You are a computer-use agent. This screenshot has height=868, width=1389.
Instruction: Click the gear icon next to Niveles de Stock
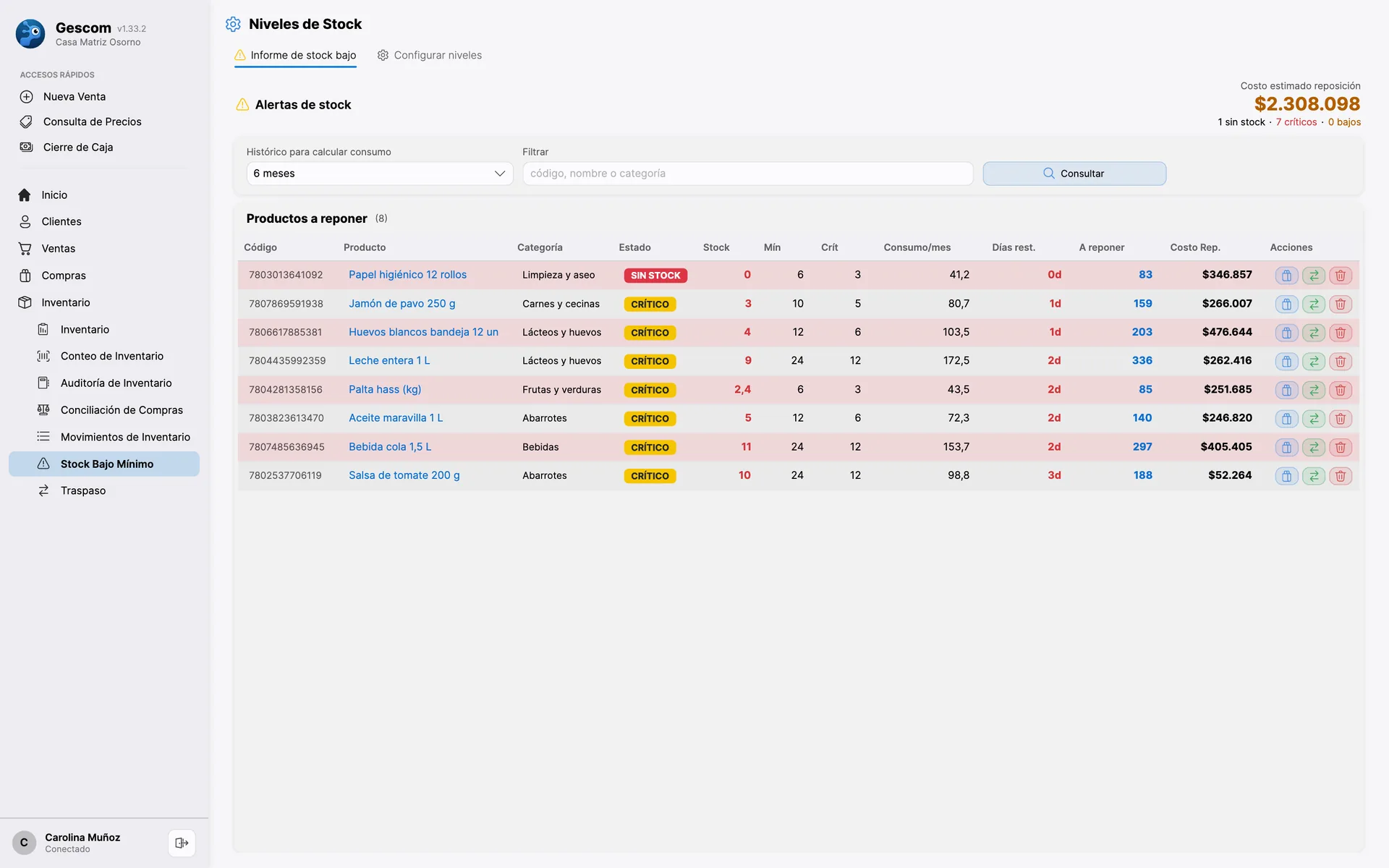point(233,24)
